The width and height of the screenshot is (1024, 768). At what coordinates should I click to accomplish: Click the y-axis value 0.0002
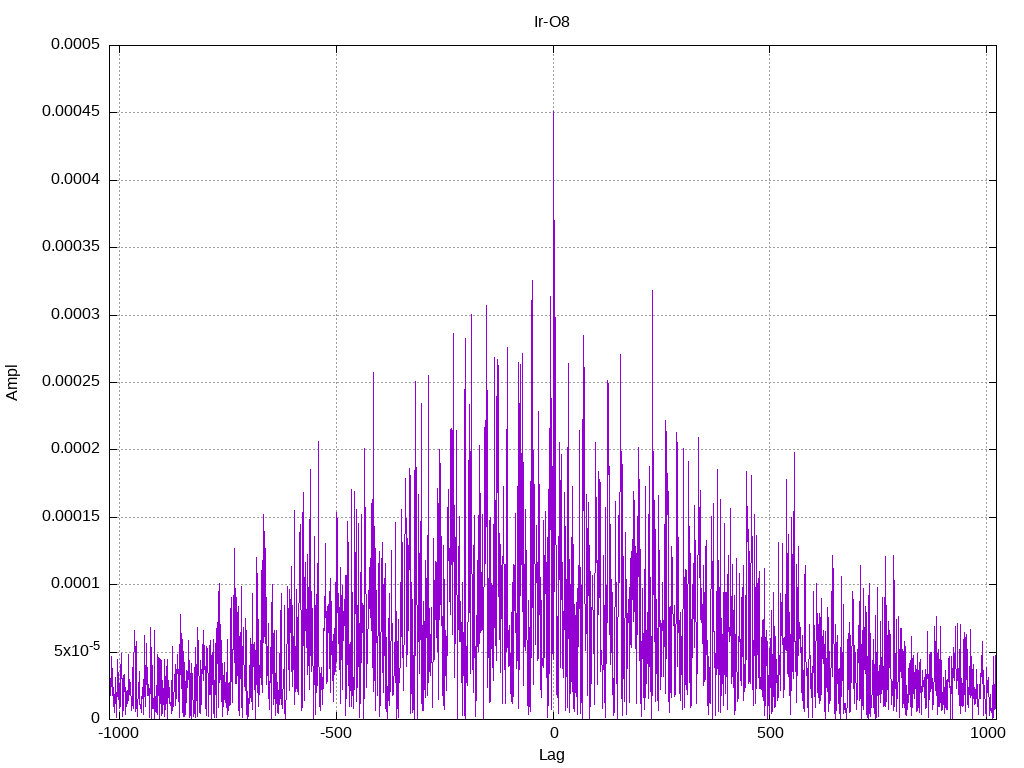76,449
